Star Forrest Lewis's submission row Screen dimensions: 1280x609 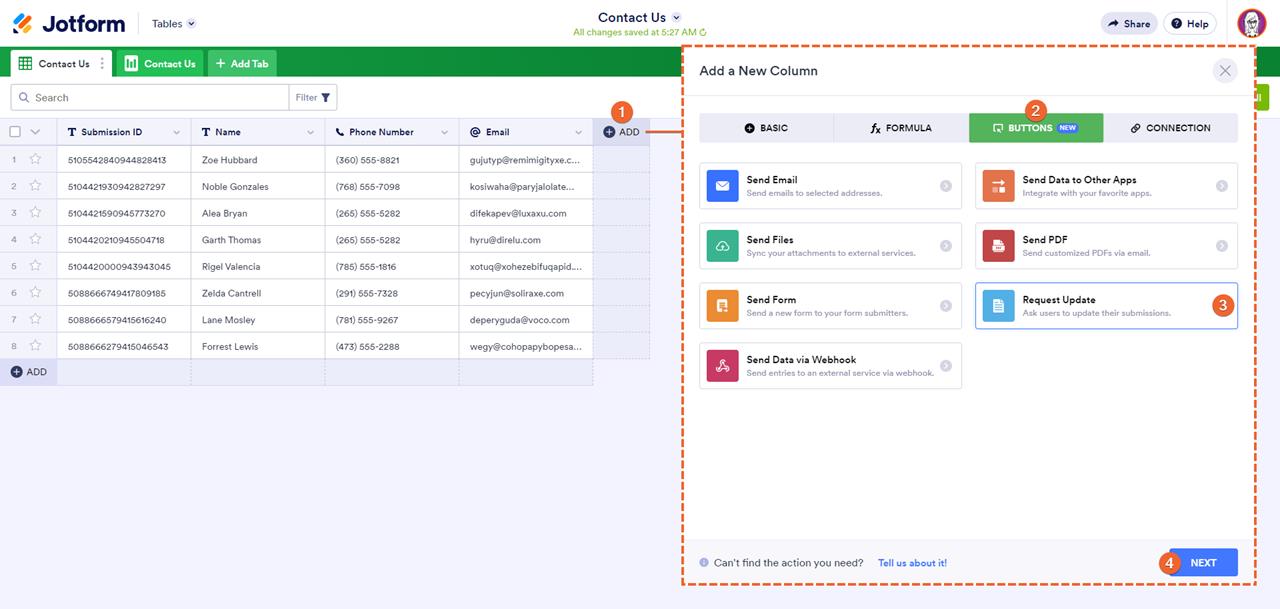tap(36, 346)
